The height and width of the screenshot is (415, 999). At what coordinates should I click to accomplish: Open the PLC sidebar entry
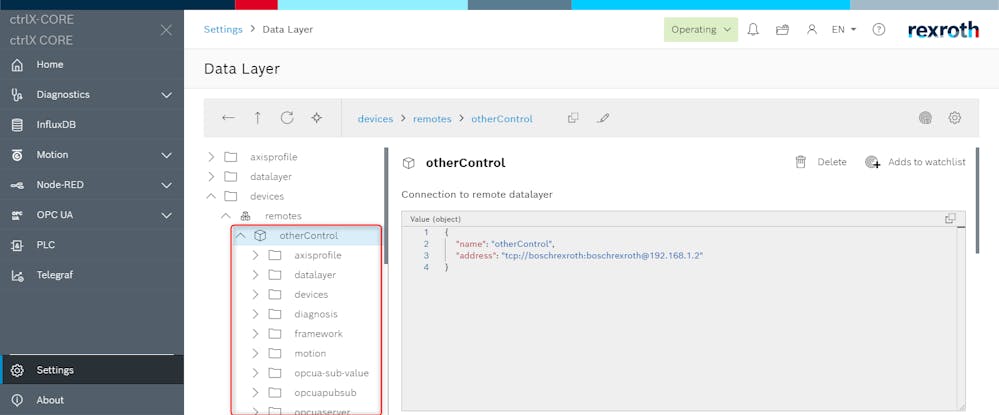pos(92,245)
